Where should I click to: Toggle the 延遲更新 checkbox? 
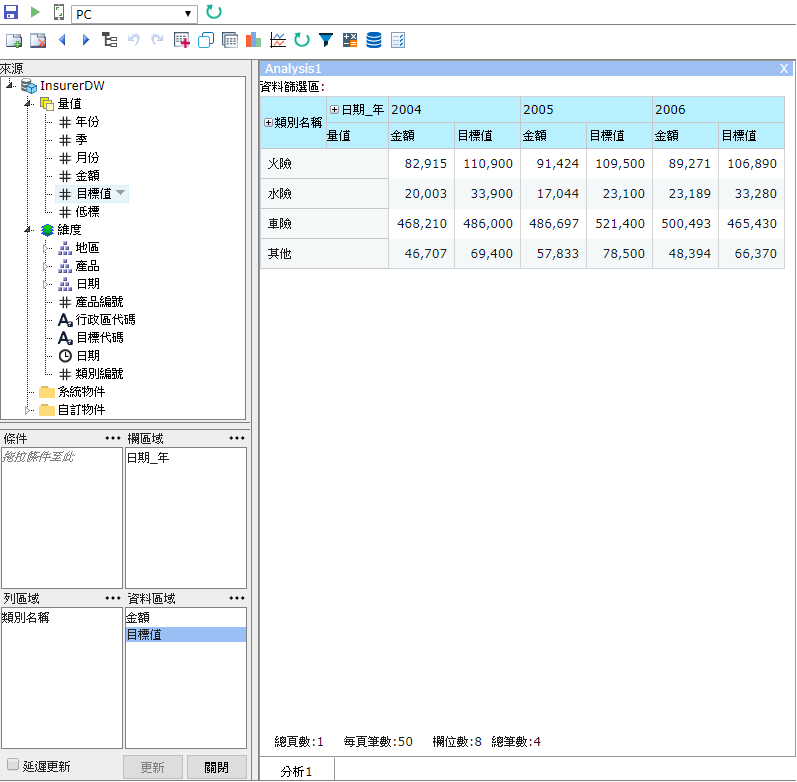point(13,765)
